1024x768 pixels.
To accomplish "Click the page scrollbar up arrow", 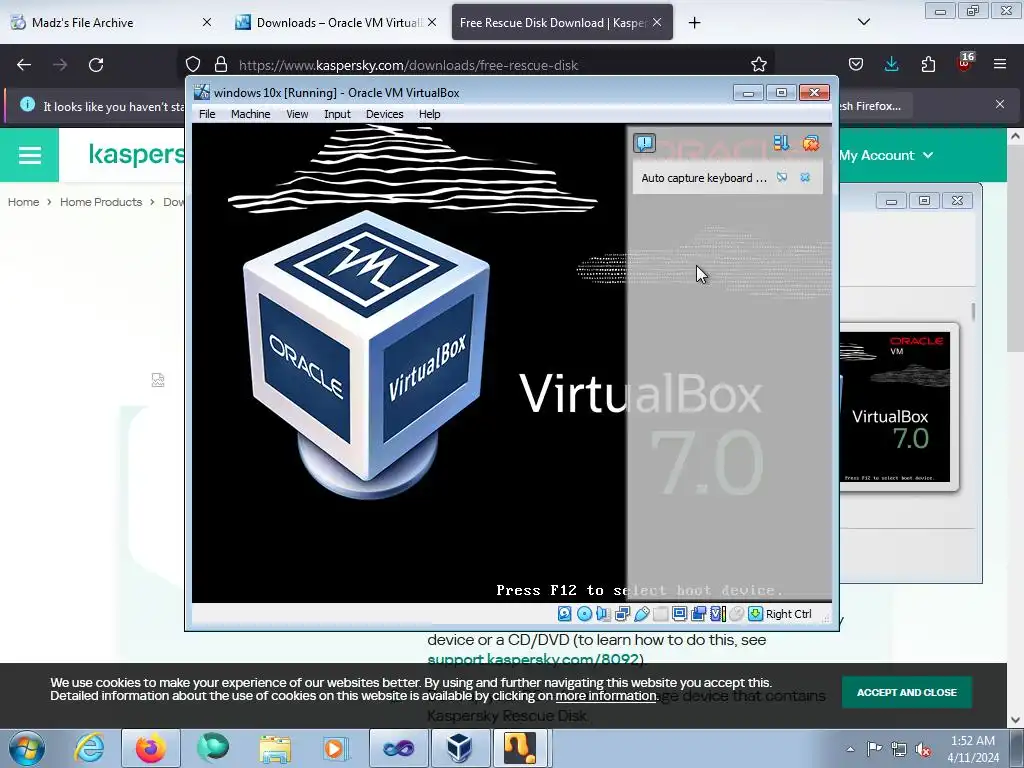I will coord(1014,136).
